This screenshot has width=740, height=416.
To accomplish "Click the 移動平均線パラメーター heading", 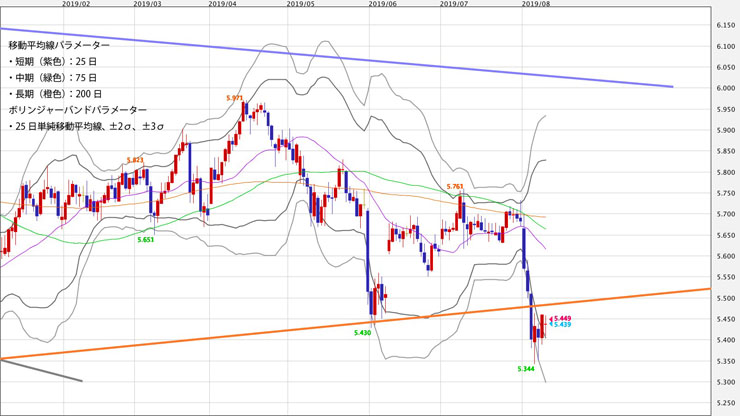I will click(x=59, y=45).
